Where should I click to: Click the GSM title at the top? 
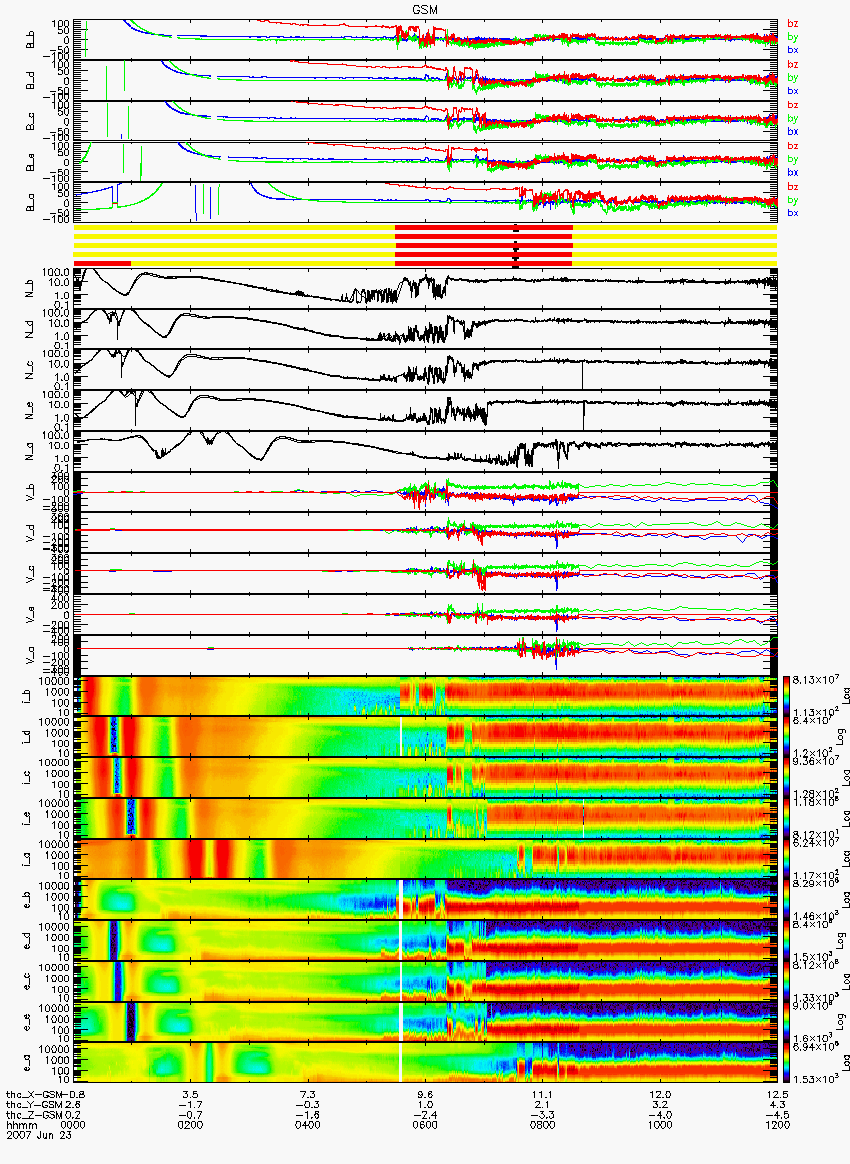425,10
